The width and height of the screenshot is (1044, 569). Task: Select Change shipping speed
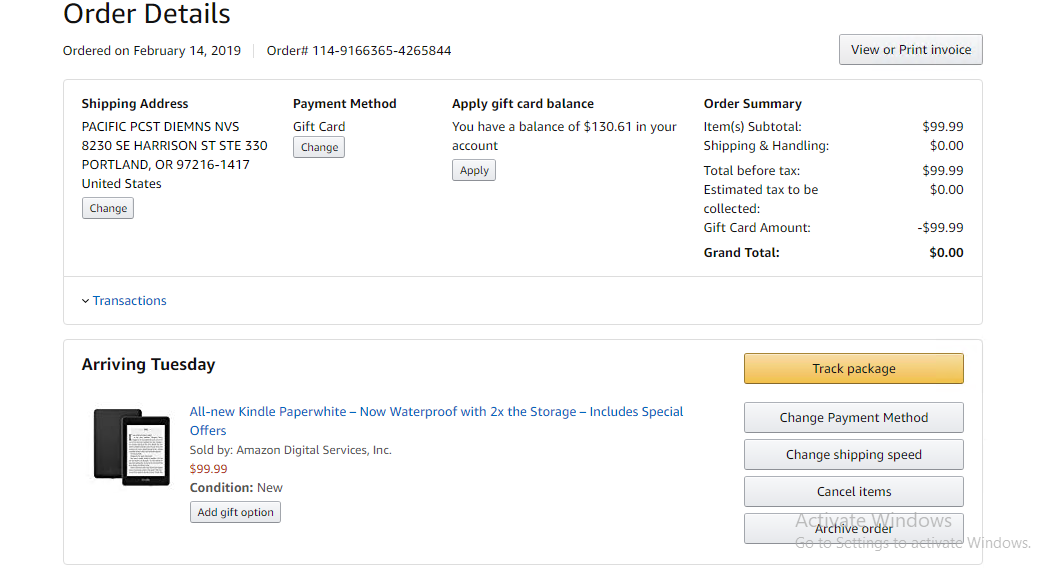pos(853,455)
